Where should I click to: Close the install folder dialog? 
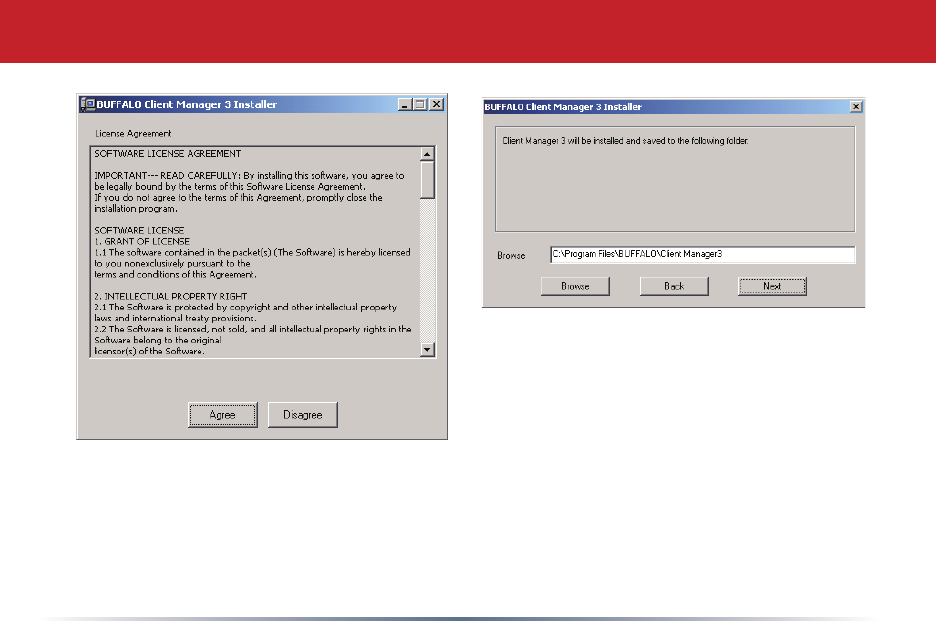pos(856,106)
